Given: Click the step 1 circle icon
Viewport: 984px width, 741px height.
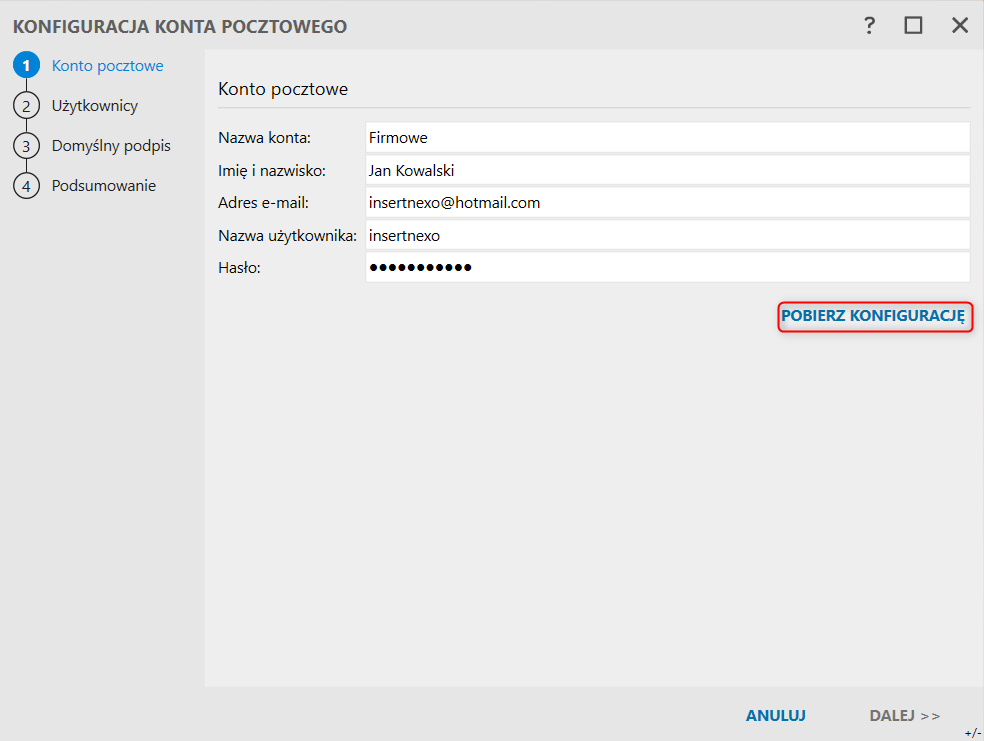Looking at the screenshot, I should (26, 66).
